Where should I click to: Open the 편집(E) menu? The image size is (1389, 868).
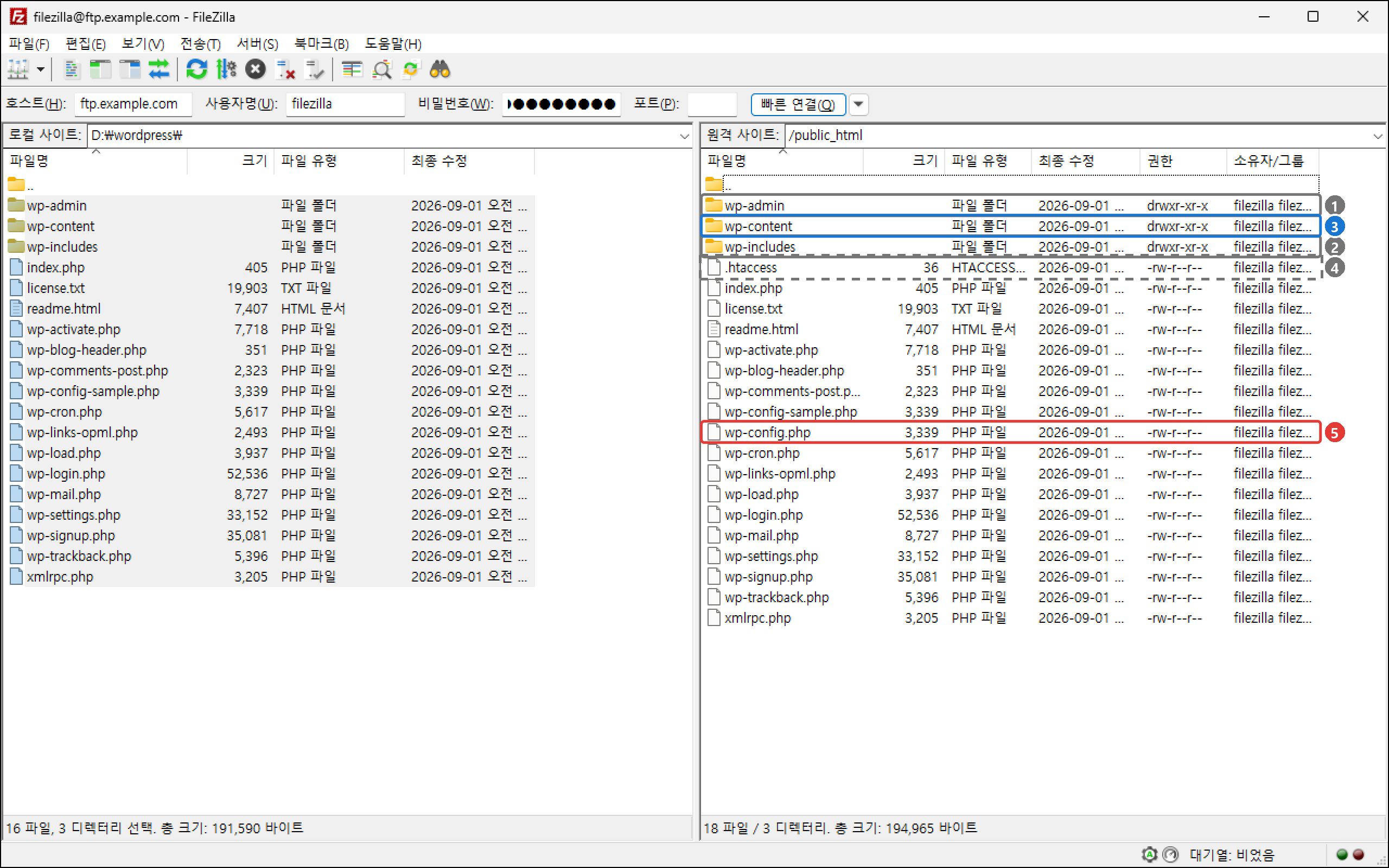point(86,43)
